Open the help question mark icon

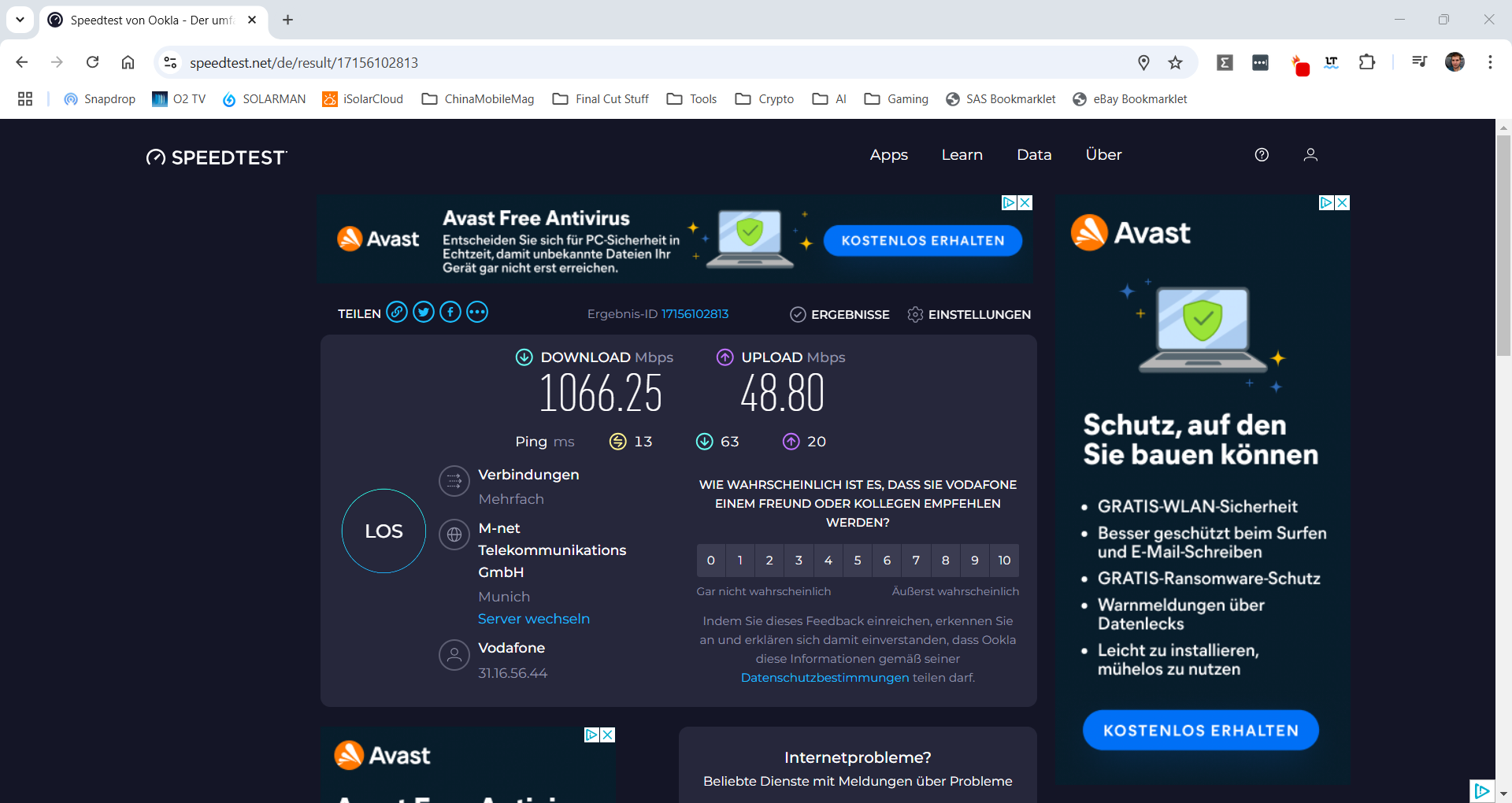point(1262,155)
